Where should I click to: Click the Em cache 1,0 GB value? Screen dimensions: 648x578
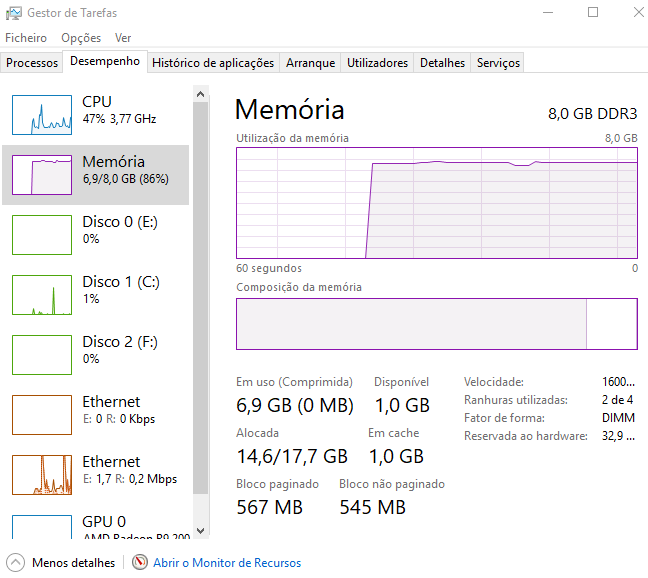[396, 457]
